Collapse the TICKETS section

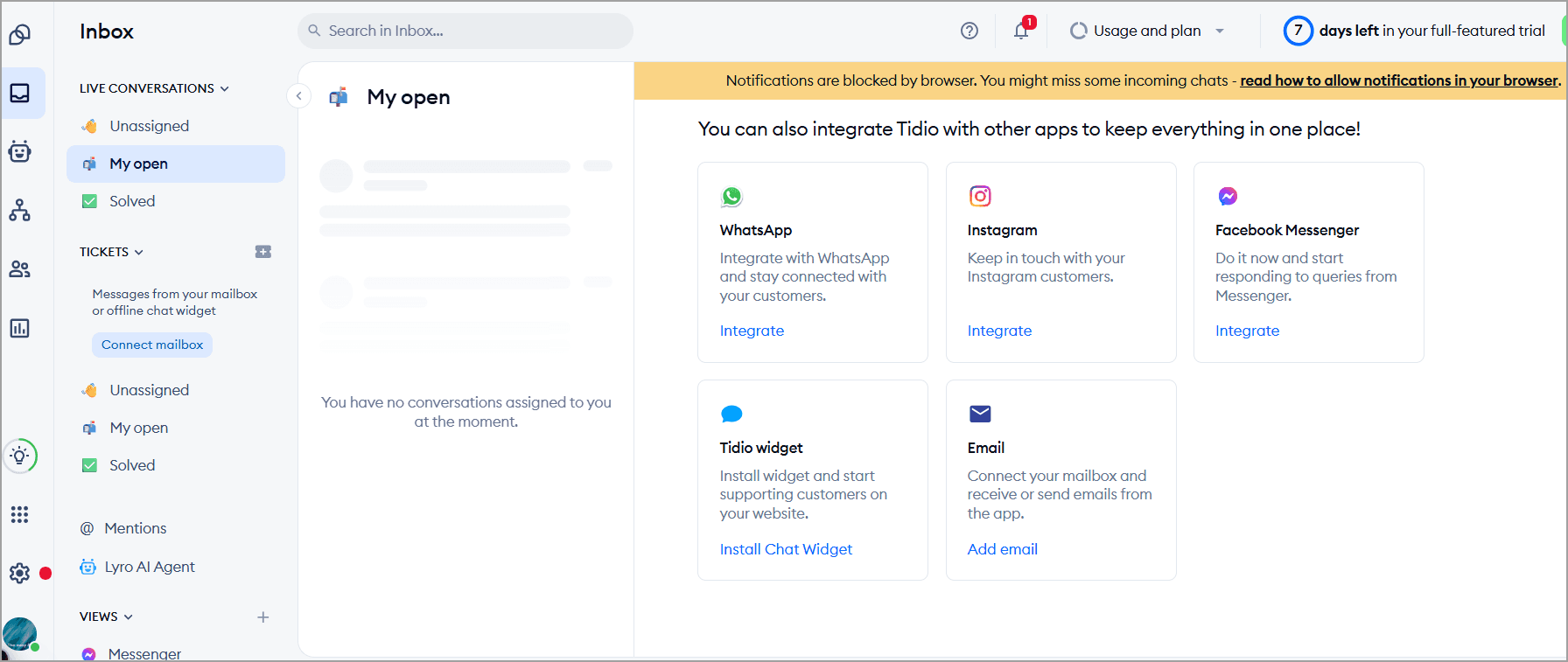(x=111, y=252)
